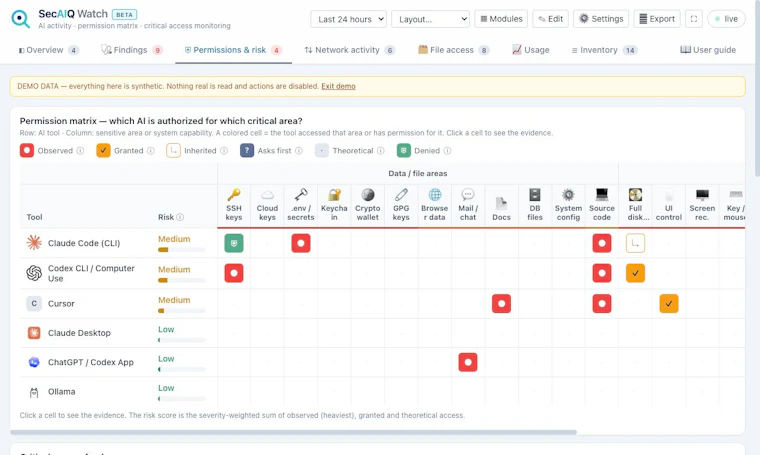Click the matrix horizontal scrollbar
The image size is (760, 455).
(x=293, y=432)
